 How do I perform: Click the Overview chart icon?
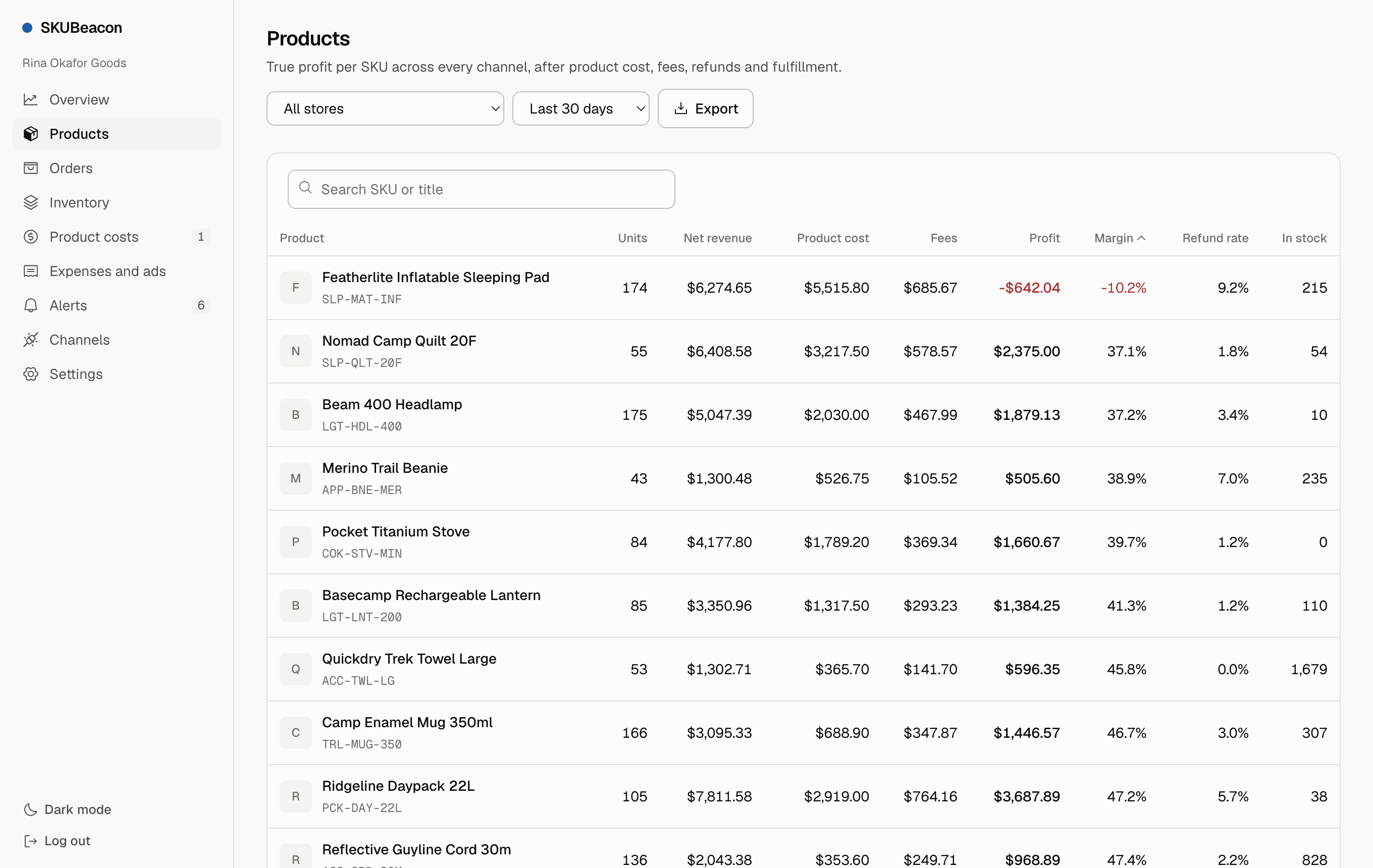click(x=31, y=100)
